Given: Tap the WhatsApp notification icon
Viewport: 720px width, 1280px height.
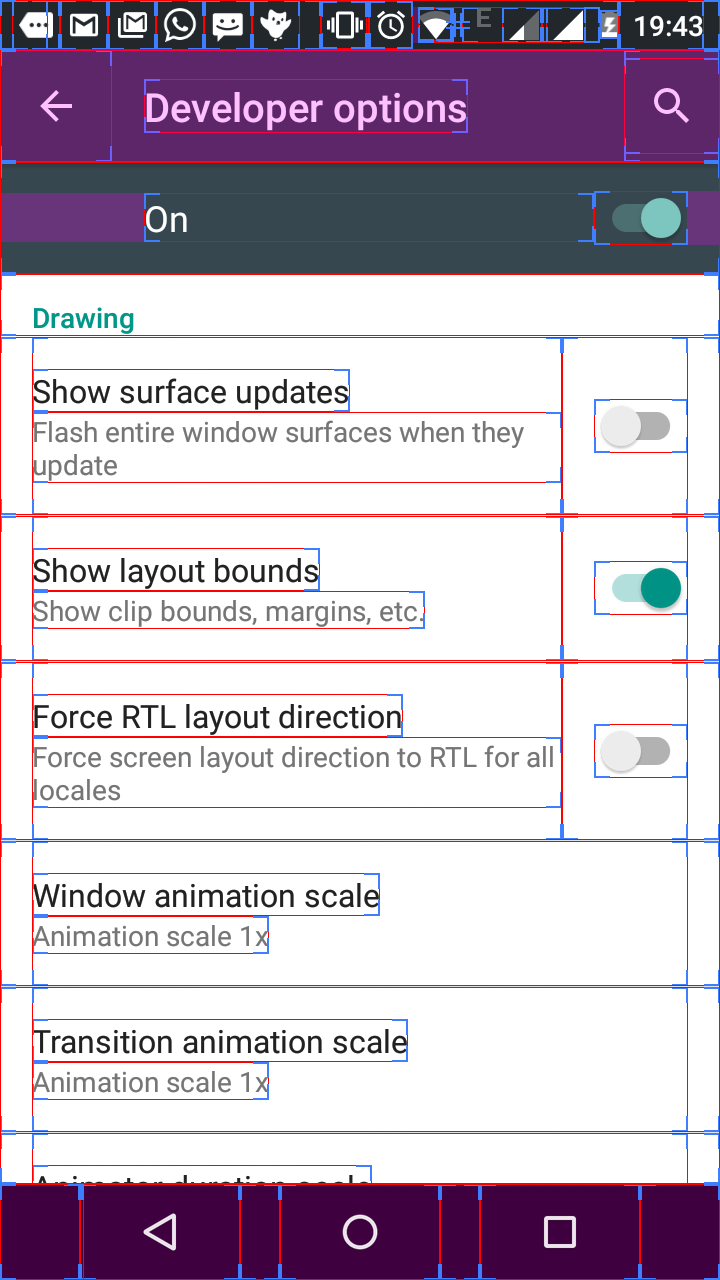Looking at the screenshot, I should pyautogui.click(x=180, y=25).
